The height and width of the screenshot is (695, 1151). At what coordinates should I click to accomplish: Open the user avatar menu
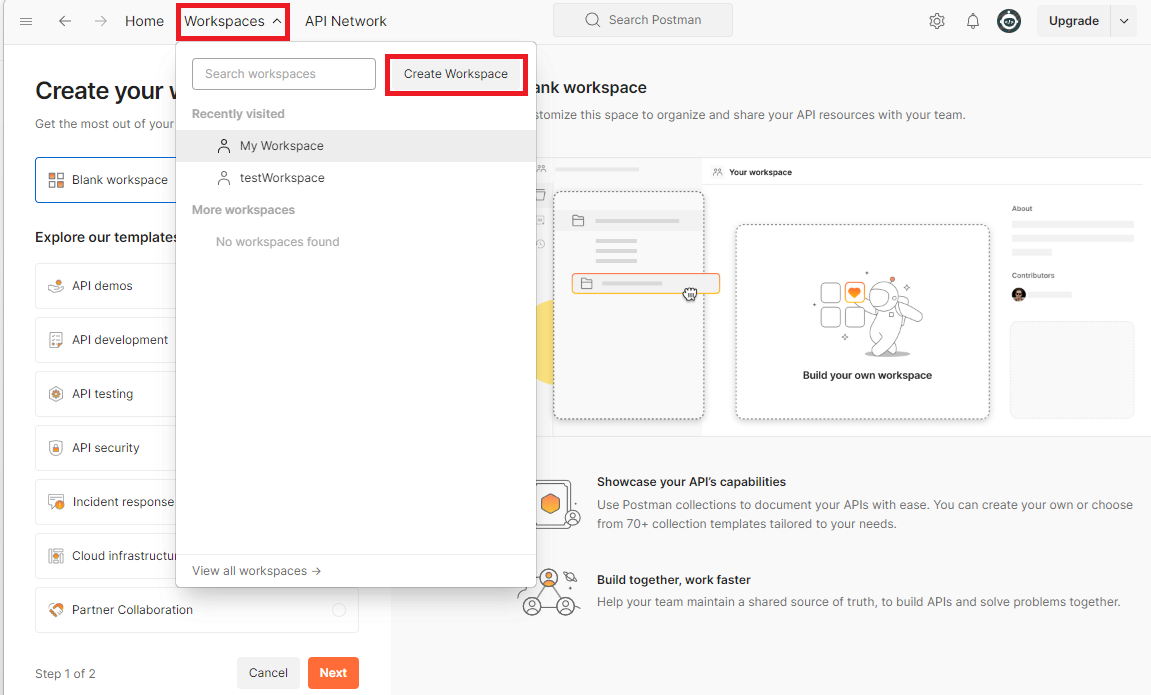(x=1009, y=21)
